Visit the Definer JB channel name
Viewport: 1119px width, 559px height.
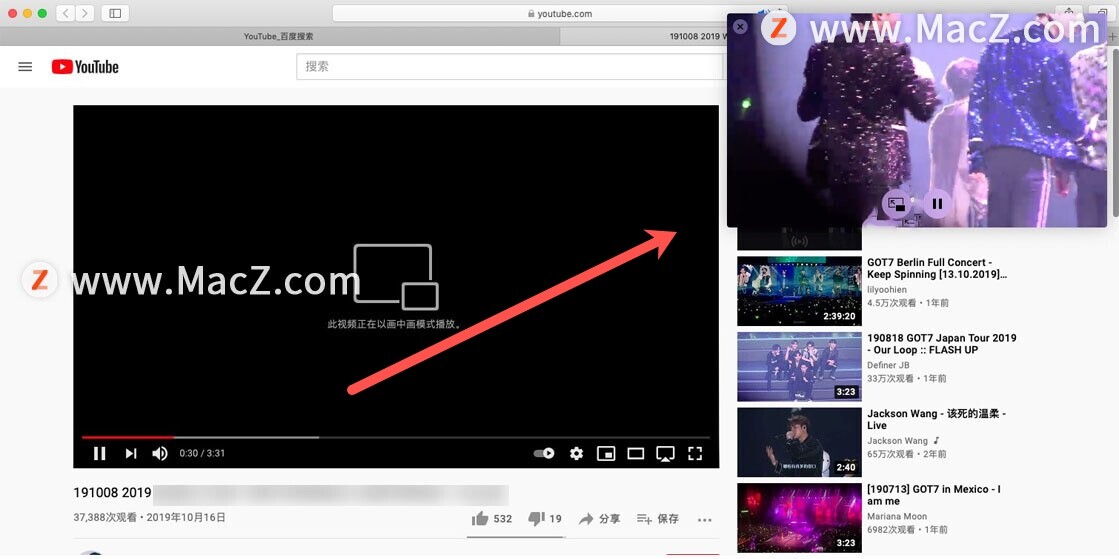click(888, 366)
